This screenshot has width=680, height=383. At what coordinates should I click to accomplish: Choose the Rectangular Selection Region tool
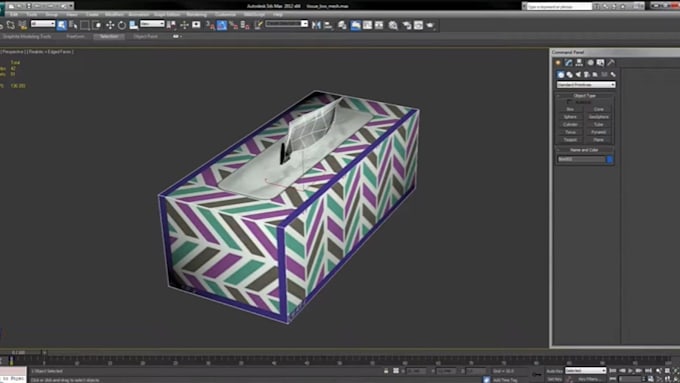point(85,25)
